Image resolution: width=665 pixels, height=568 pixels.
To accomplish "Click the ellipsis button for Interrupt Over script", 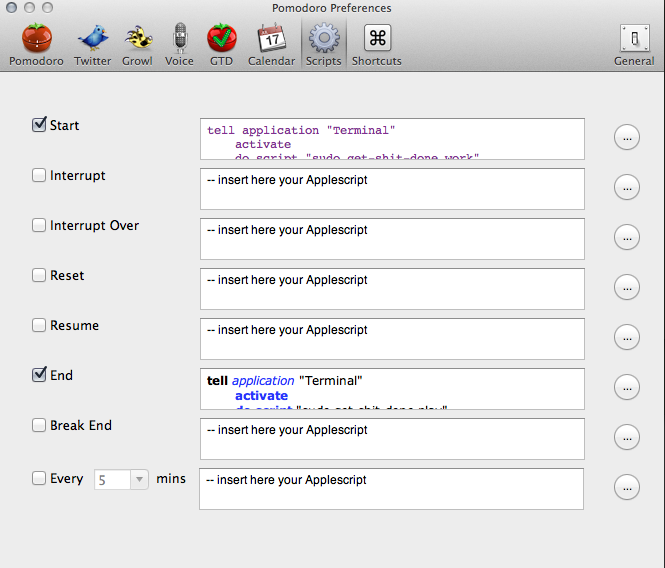I will pyautogui.click(x=627, y=238).
